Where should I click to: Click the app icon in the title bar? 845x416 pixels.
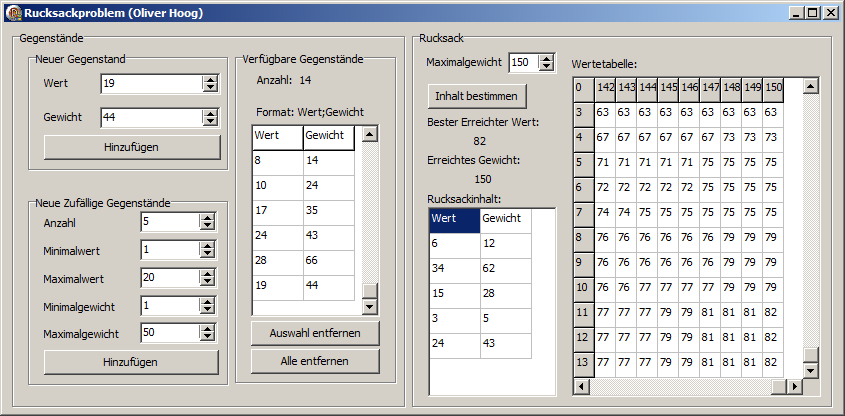tap(12, 12)
